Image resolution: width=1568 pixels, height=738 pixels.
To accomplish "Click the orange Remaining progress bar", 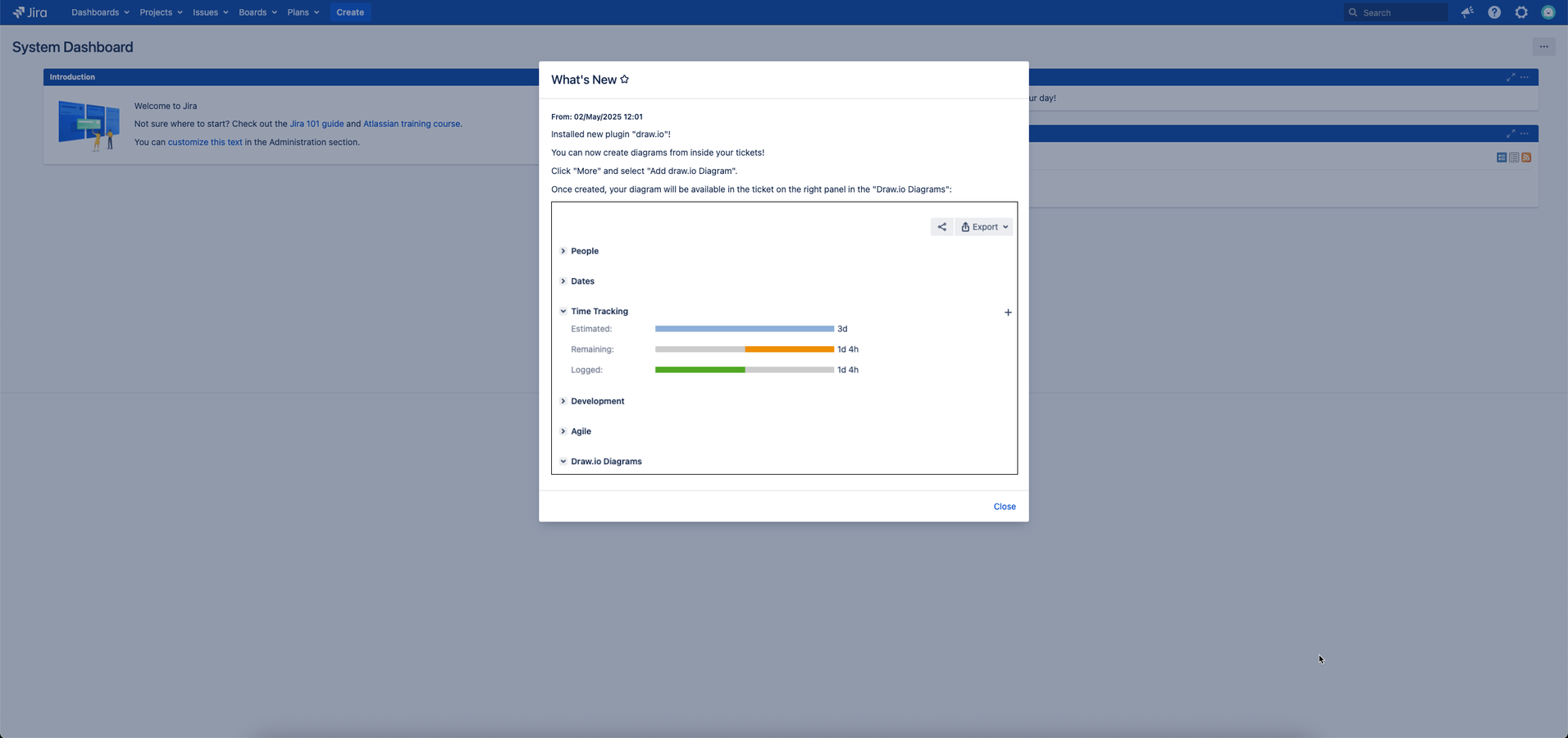I will (790, 349).
